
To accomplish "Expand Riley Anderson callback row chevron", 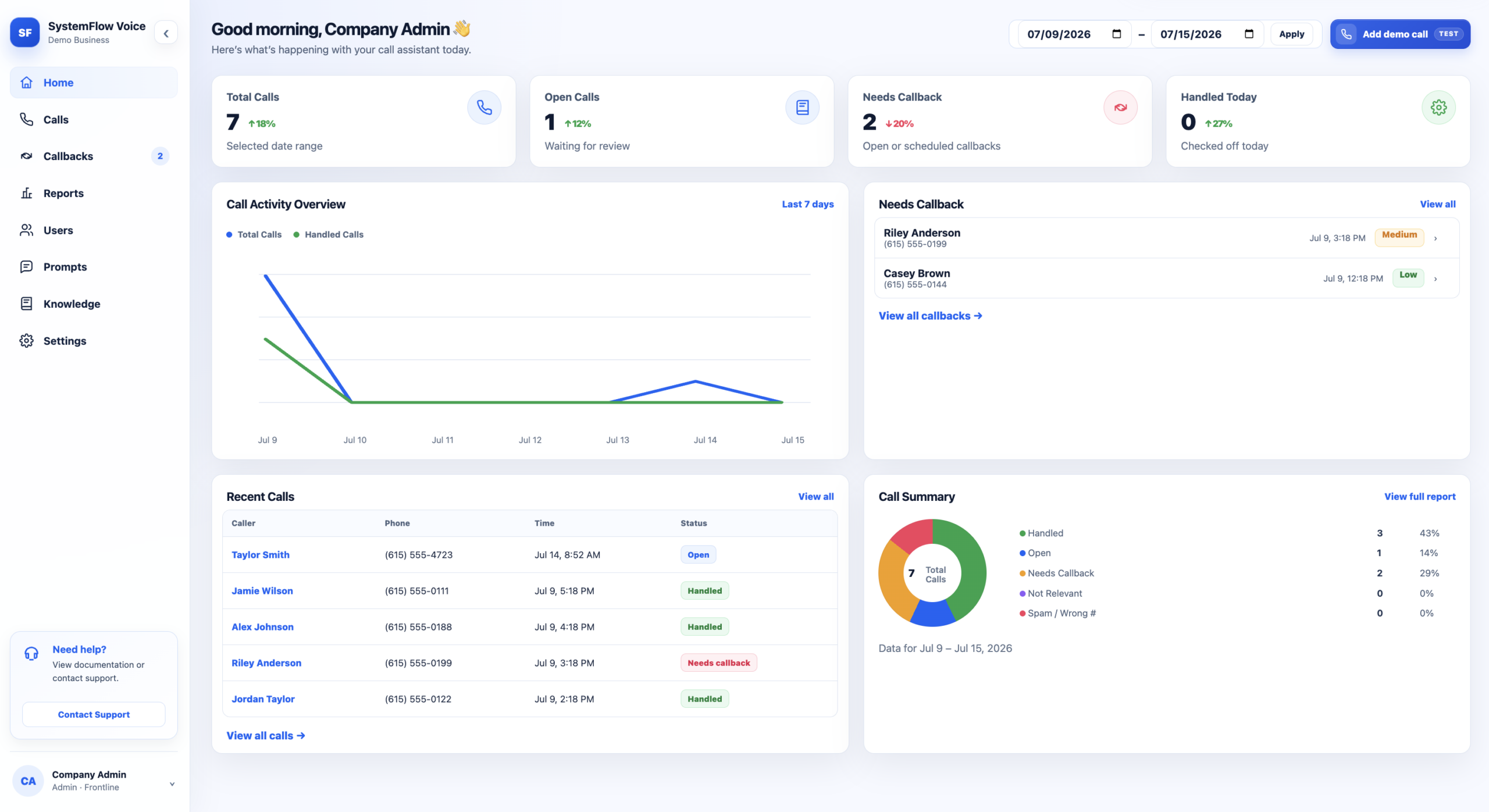I will (x=1435, y=238).
